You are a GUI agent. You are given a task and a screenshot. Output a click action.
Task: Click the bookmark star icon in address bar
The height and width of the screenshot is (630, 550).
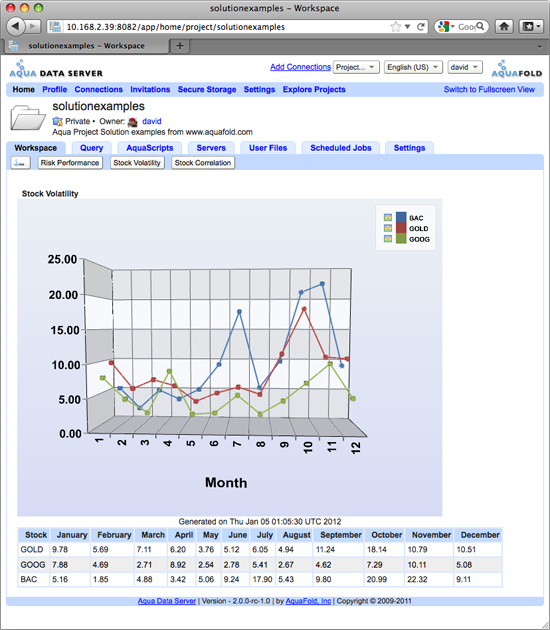(x=396, y=27)
